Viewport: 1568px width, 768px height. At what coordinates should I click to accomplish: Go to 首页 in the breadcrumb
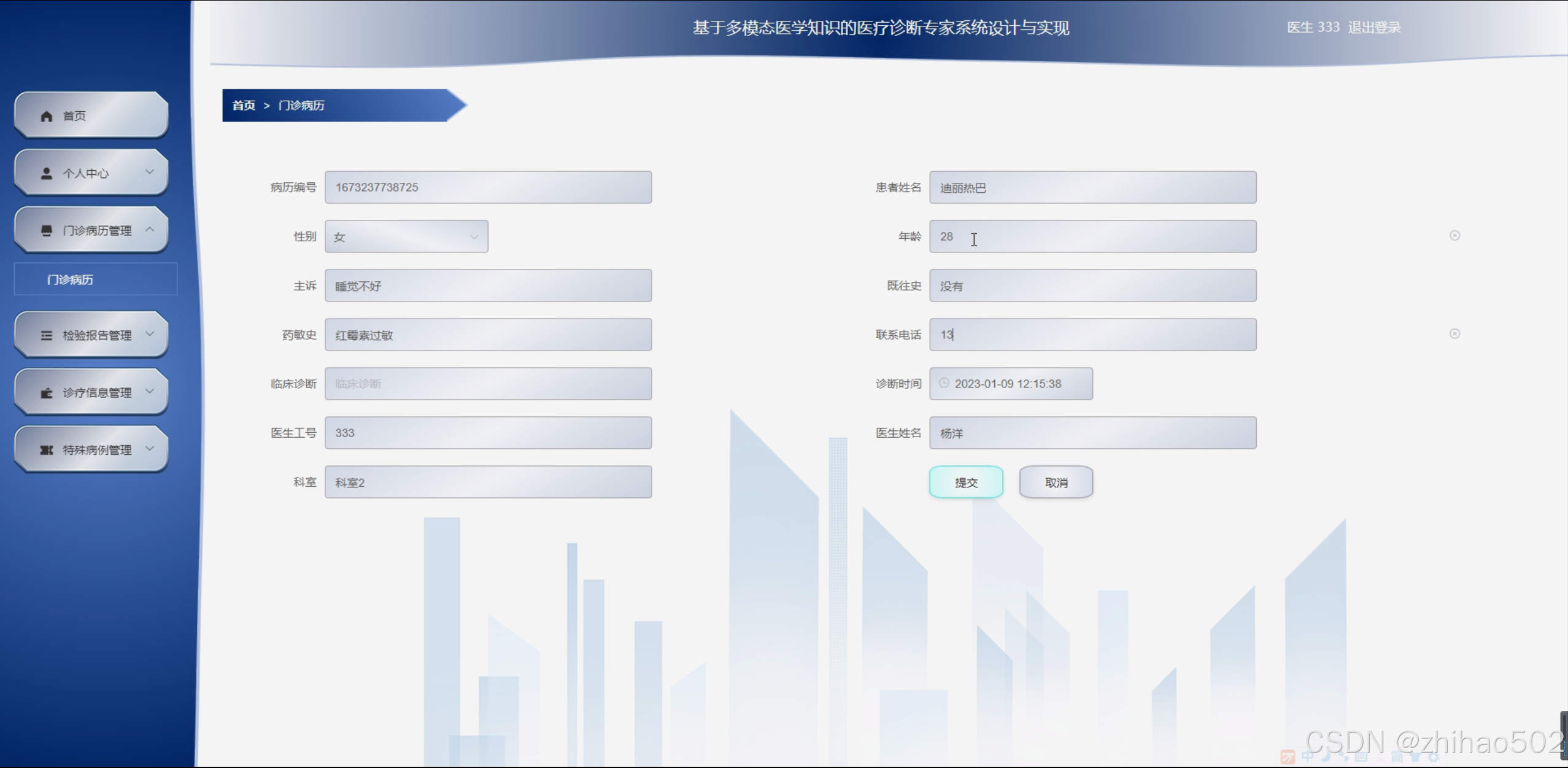tap(244, 105)
